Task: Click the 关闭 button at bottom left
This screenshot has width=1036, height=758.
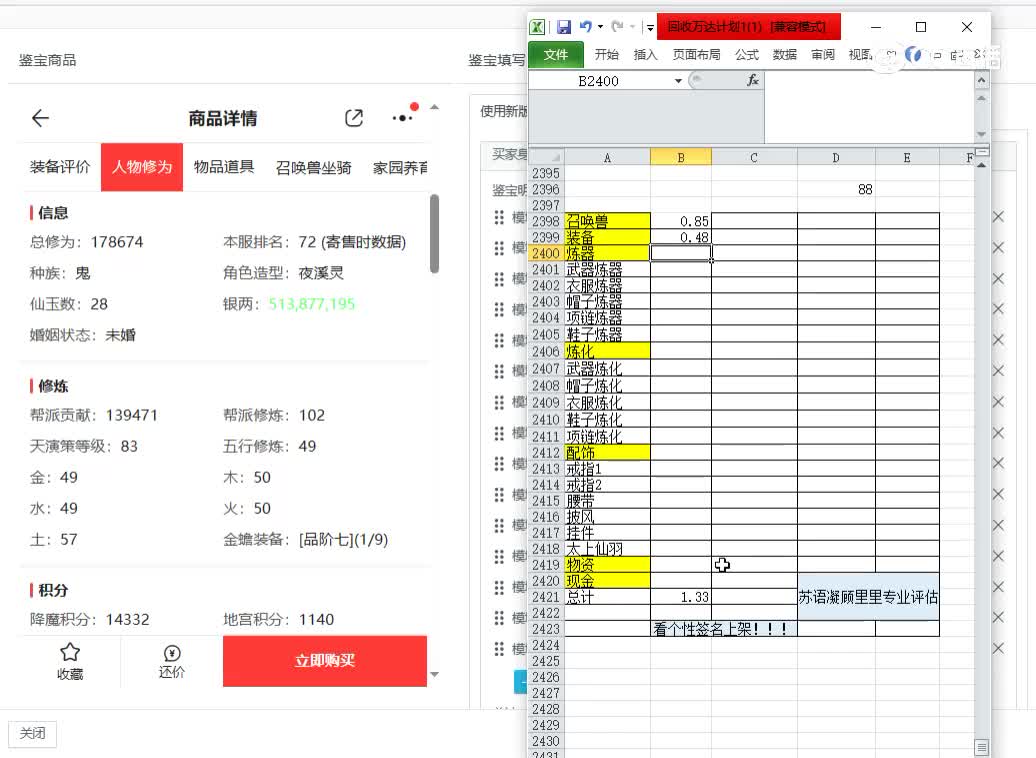Action: [32, 733]
